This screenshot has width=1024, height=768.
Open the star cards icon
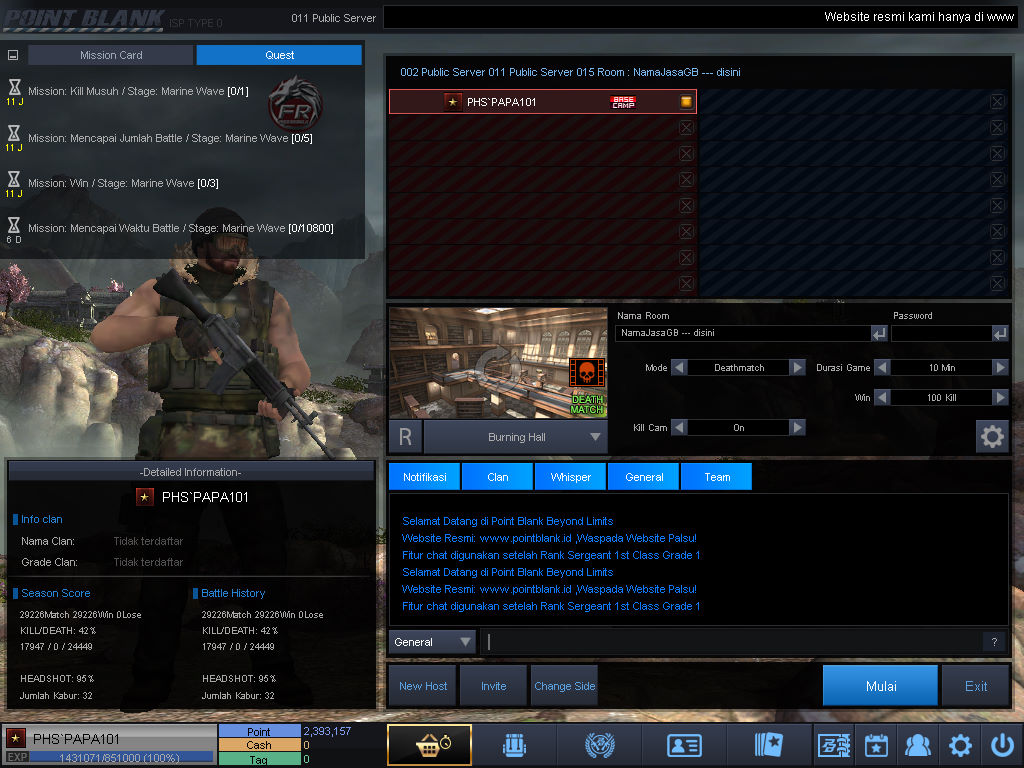pyautogui.click(x=769, y=744)
